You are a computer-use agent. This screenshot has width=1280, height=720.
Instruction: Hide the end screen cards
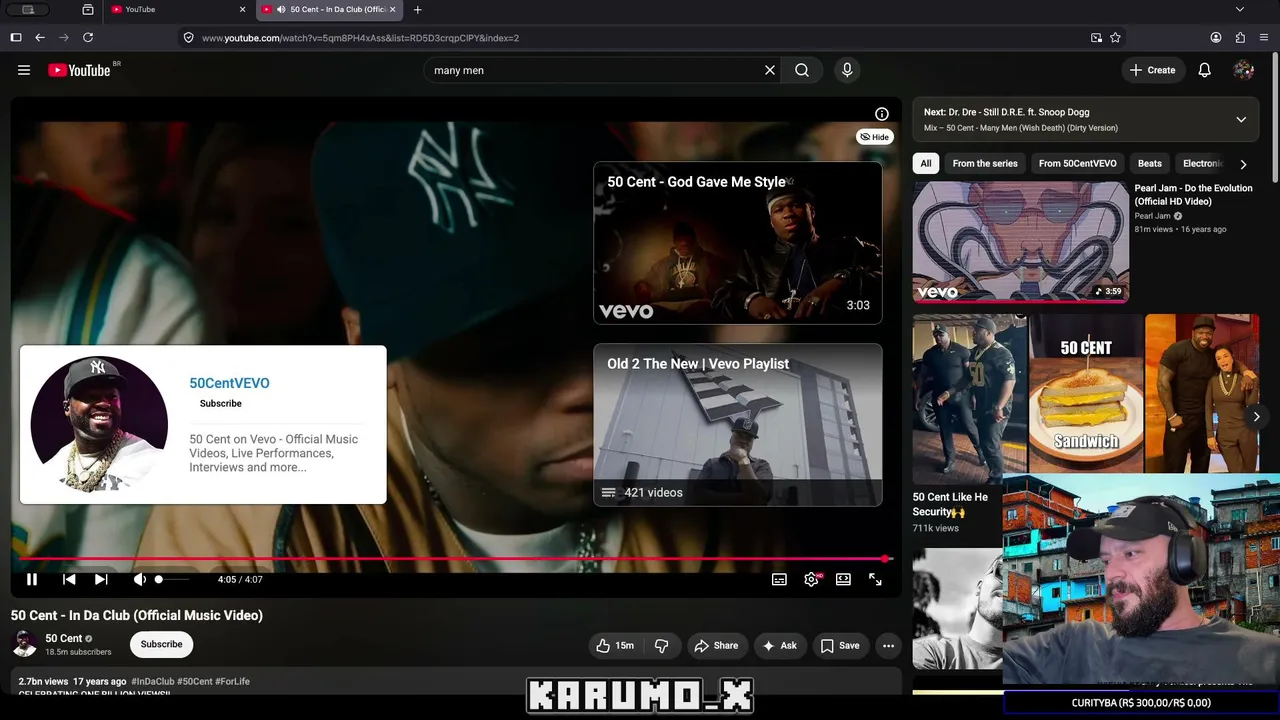coord(874,137)
